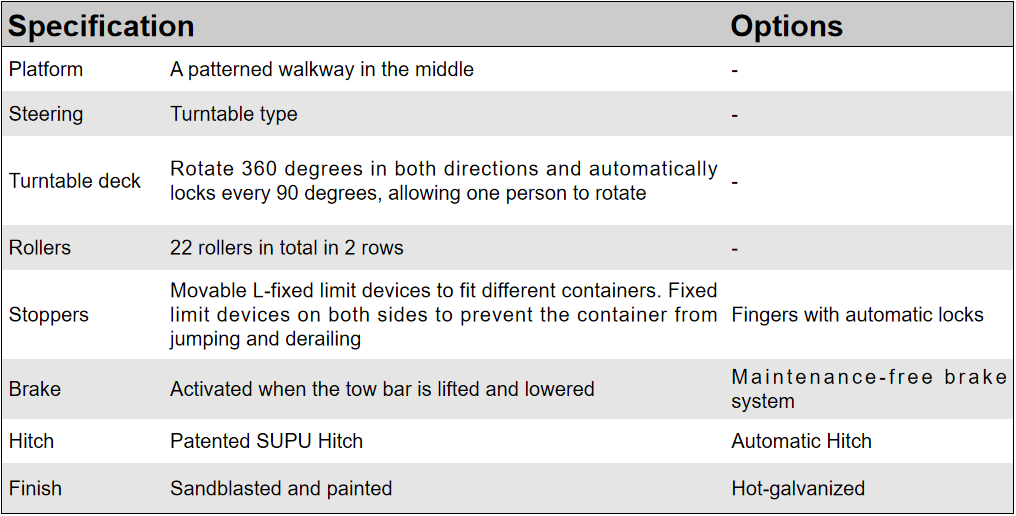This screenshot has width=1016, height=516.
Task: Select the Brake row label
Action: (35, 389)
